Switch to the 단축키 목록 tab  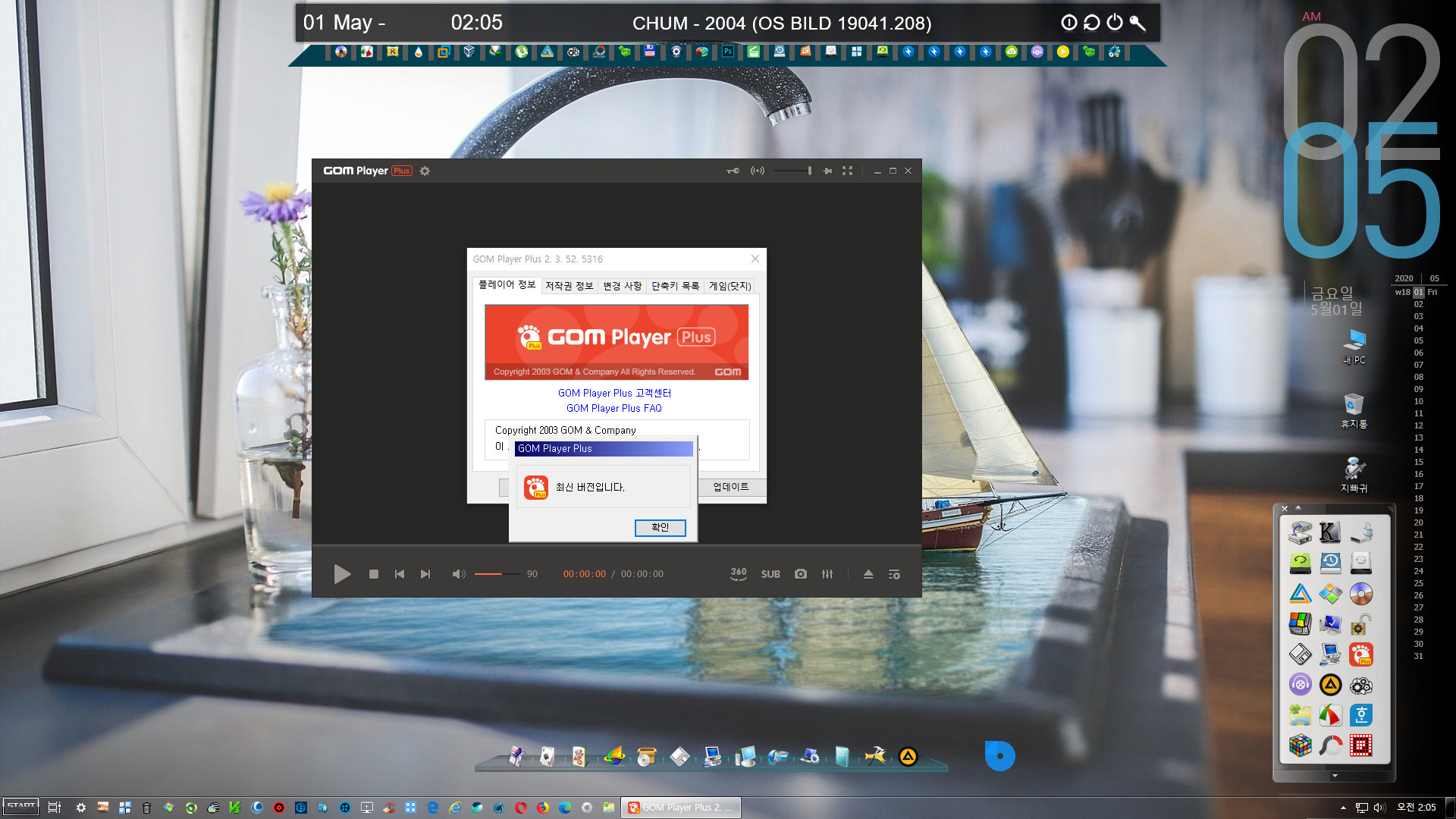tap(676, 286)
